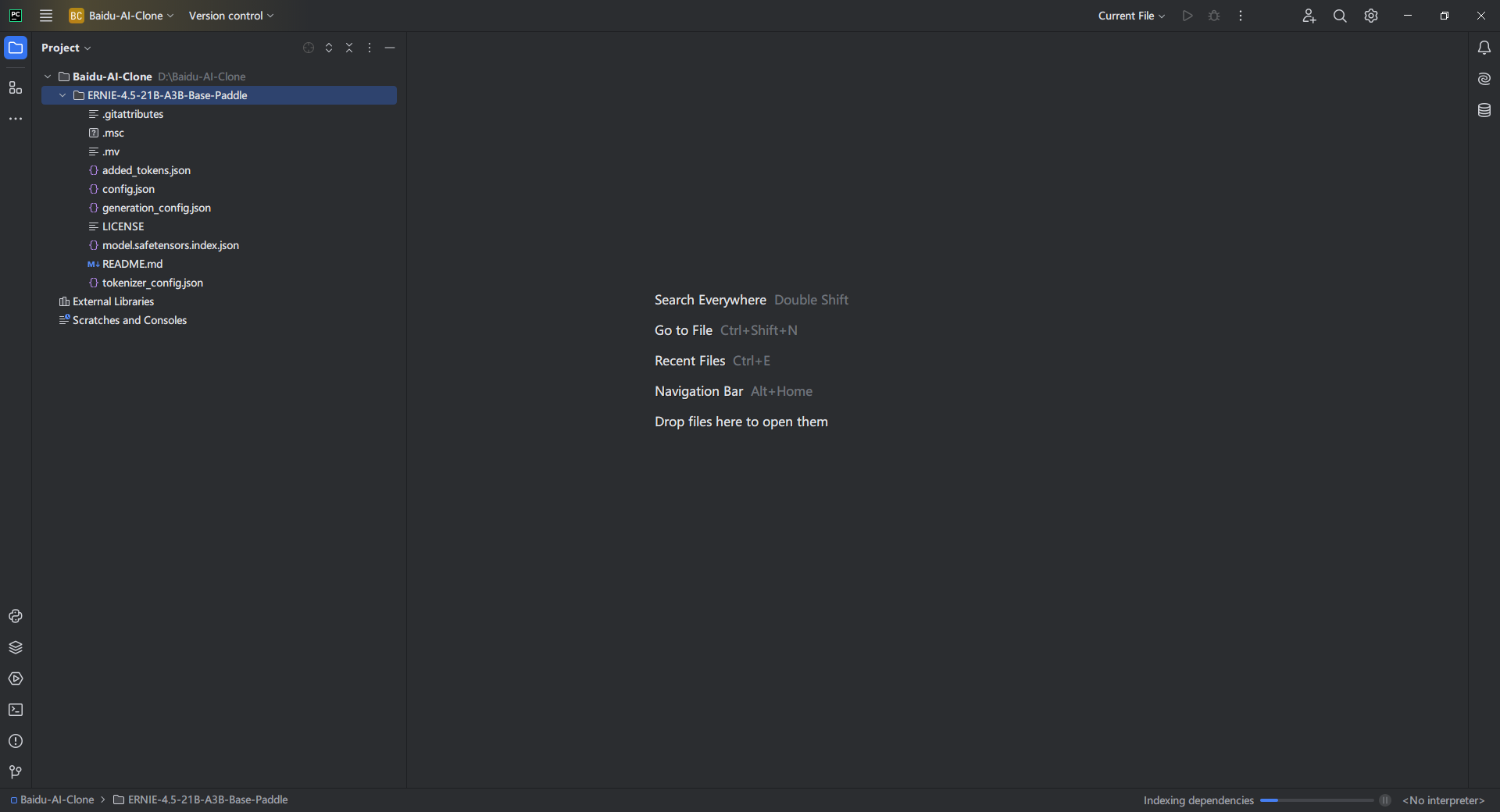The width and height of the screenshot is (1500, 812).
Task: Click the Recent Files hint text
Action: click(690, 361)
